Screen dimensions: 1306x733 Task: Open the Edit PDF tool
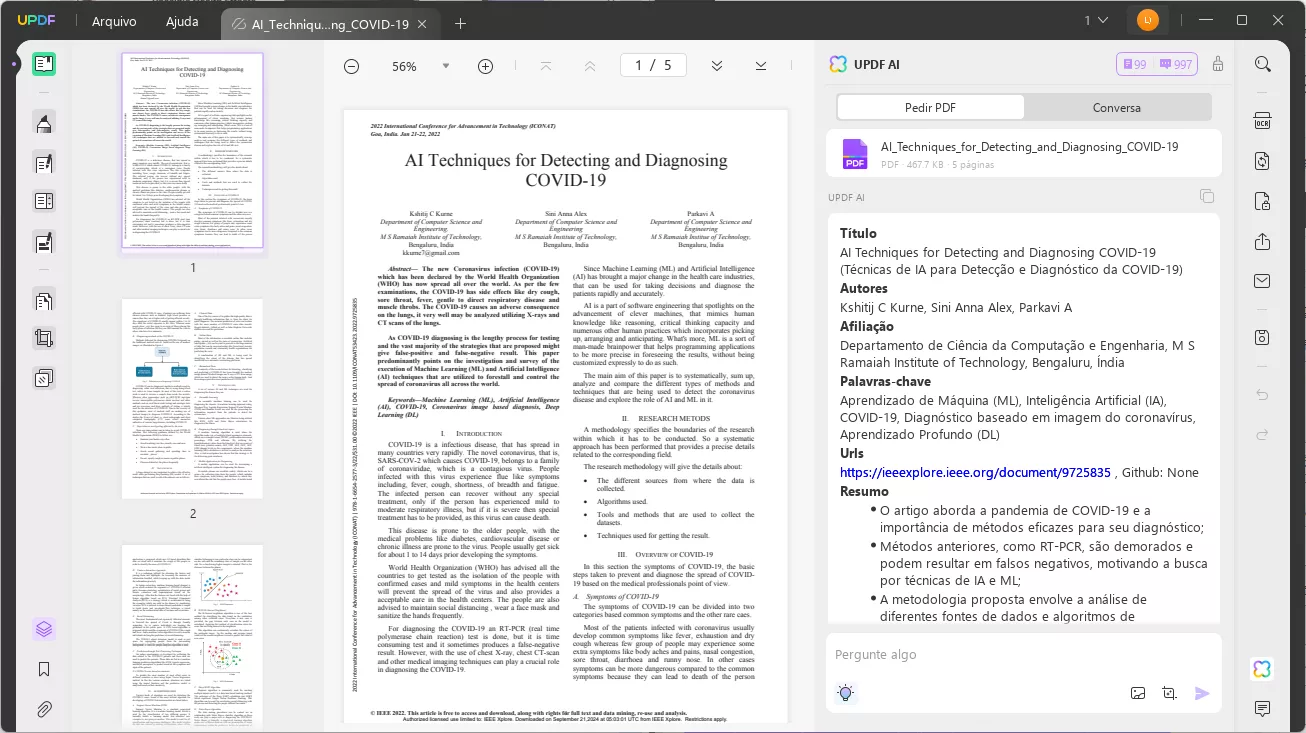[x=44, y=163]
